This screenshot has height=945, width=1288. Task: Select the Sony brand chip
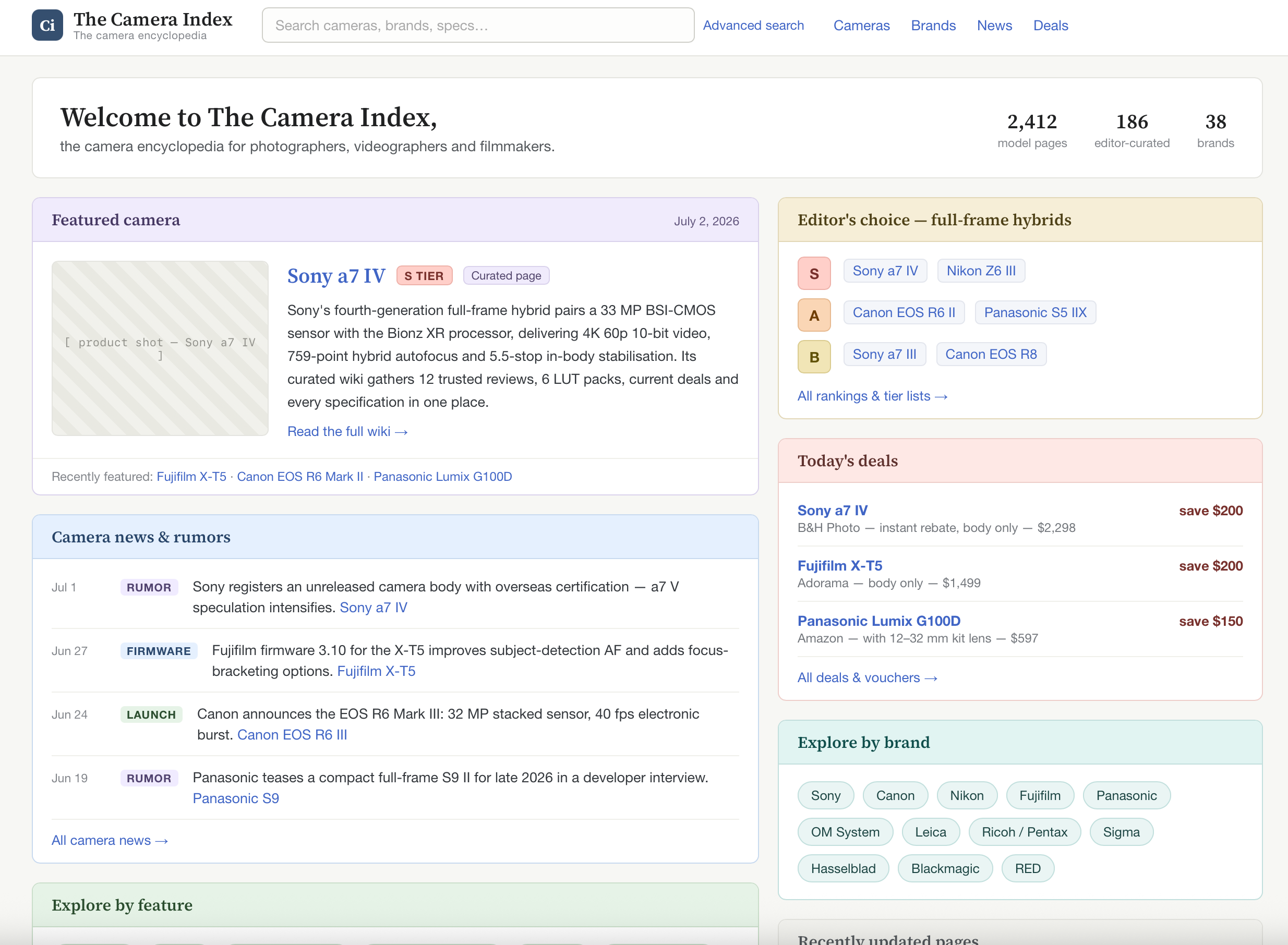[826, 796]
